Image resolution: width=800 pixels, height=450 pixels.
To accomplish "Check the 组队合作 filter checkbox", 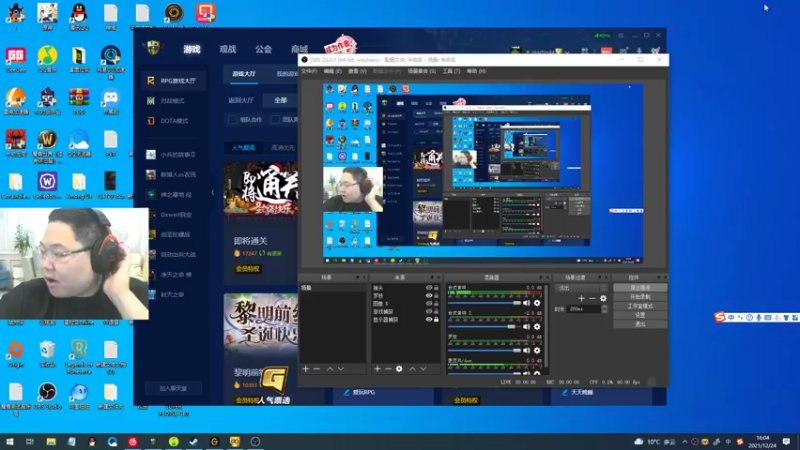I will 232,120.
